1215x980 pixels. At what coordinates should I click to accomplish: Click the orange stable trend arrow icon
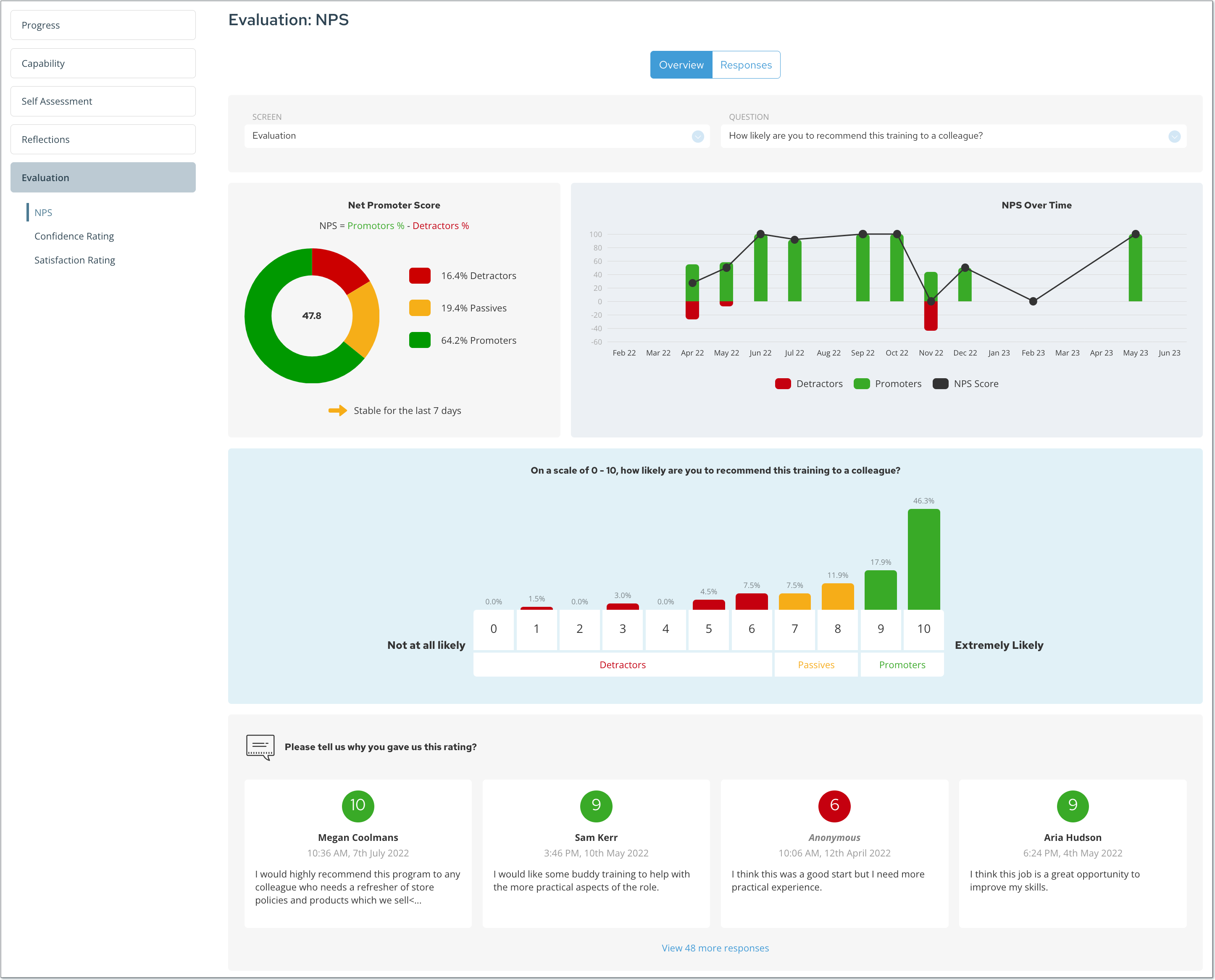point(337,411)
